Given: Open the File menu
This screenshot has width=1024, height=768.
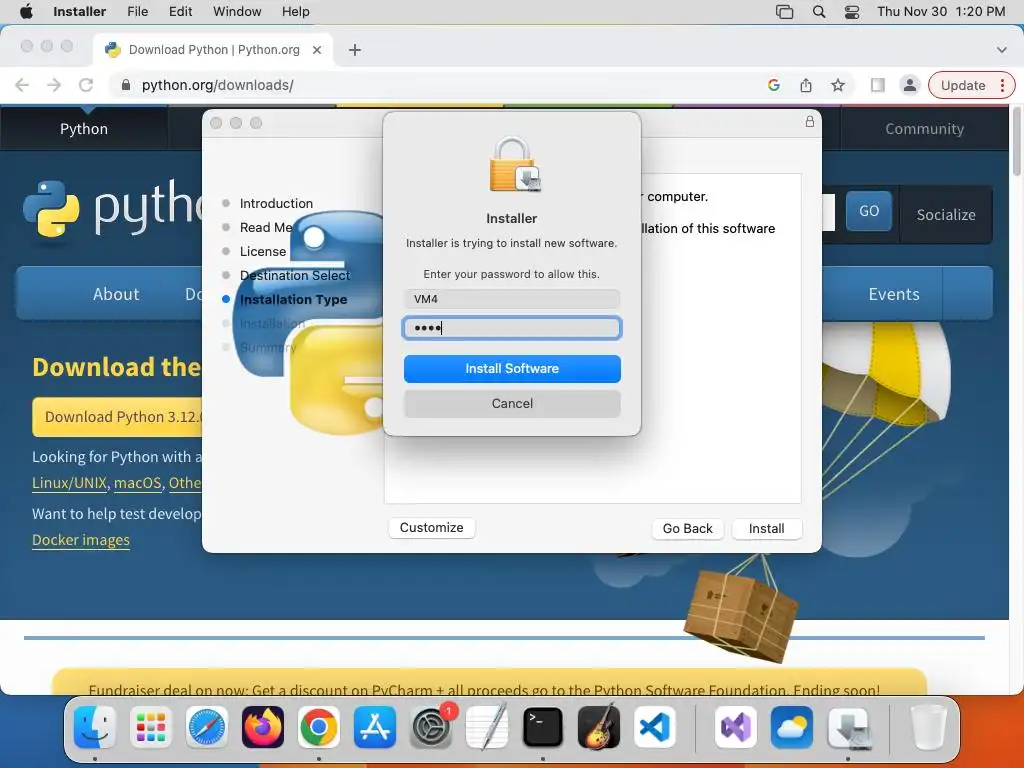Looking at the screenshot, I should 137,12.
